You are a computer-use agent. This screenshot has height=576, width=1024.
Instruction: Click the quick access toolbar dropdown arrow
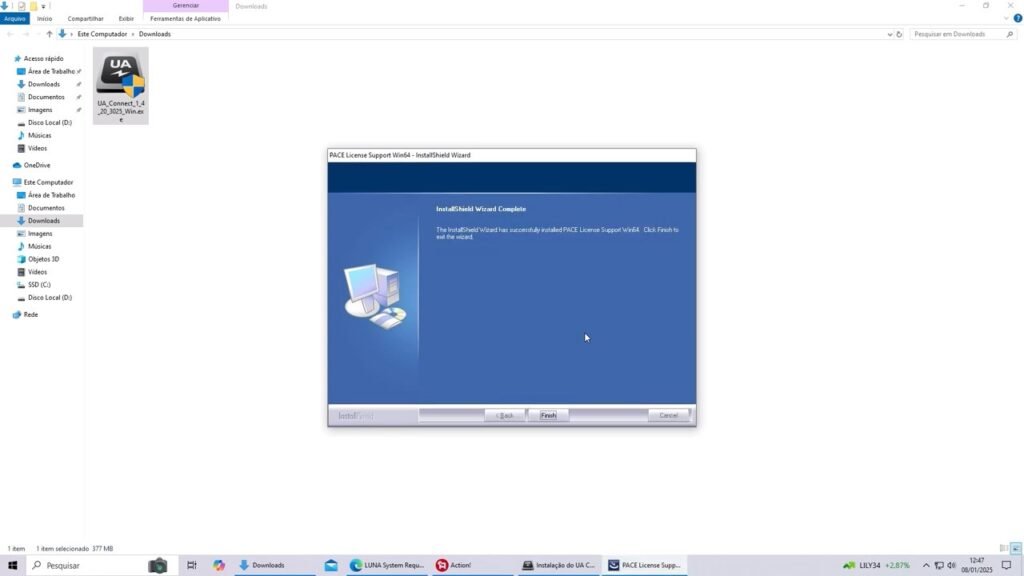44,7
